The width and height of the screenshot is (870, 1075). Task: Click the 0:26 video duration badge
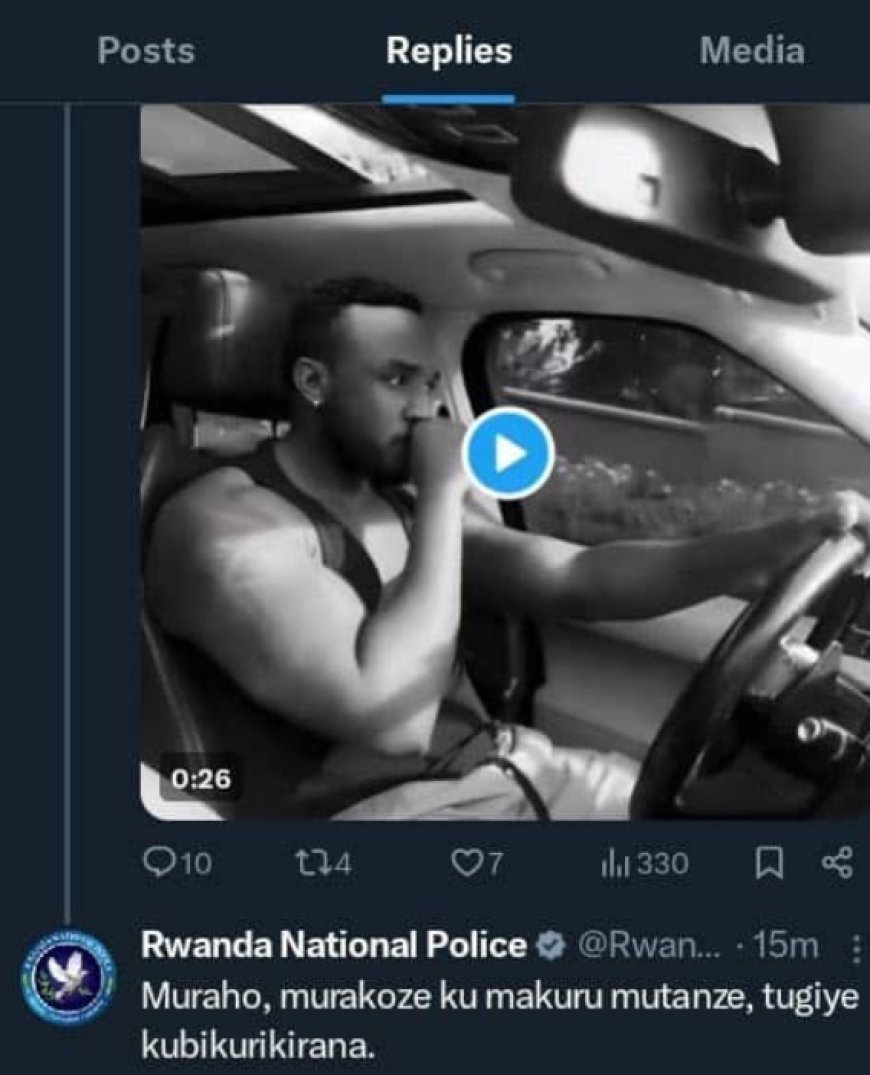click(x=201, y=777)
